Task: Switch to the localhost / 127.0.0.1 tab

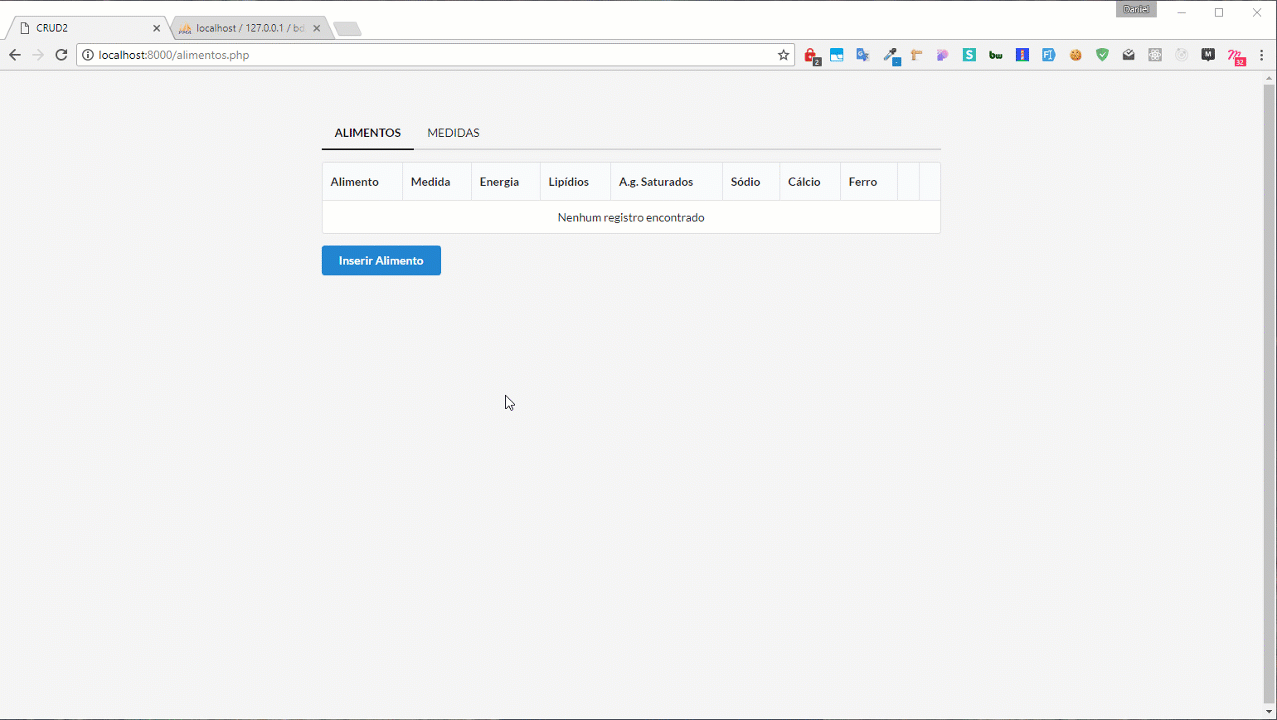Action: tap(250, 28)
